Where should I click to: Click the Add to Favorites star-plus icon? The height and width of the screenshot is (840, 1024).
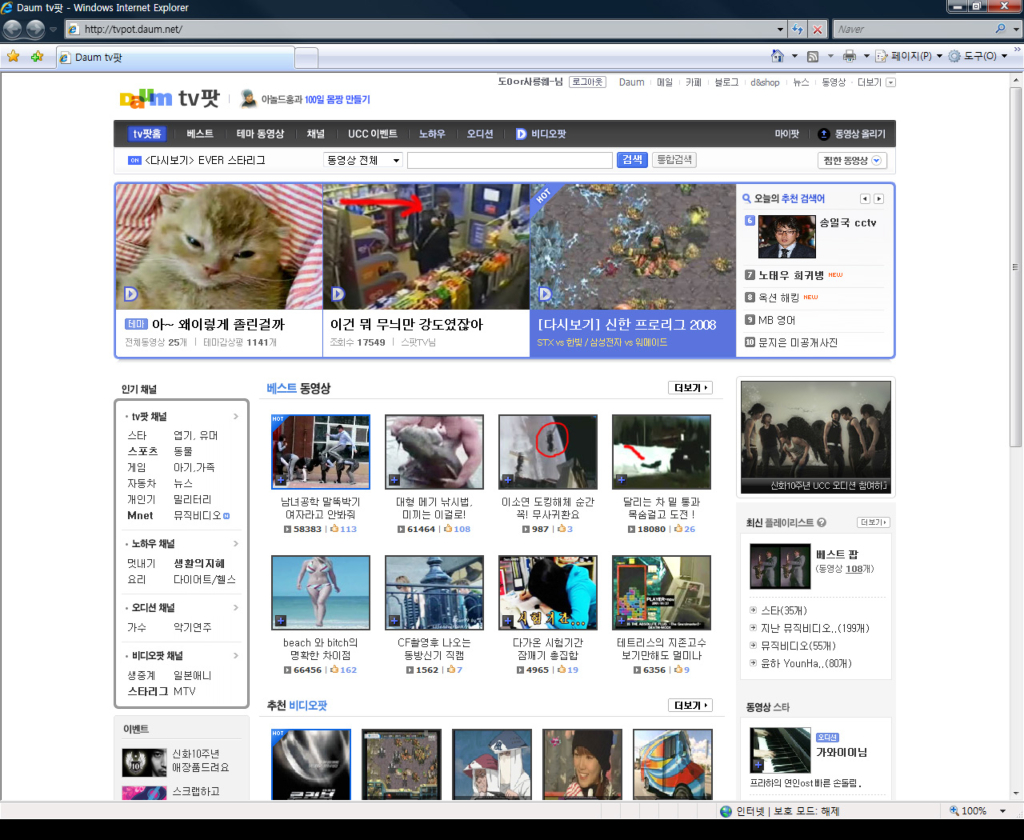tap(37, 57)
